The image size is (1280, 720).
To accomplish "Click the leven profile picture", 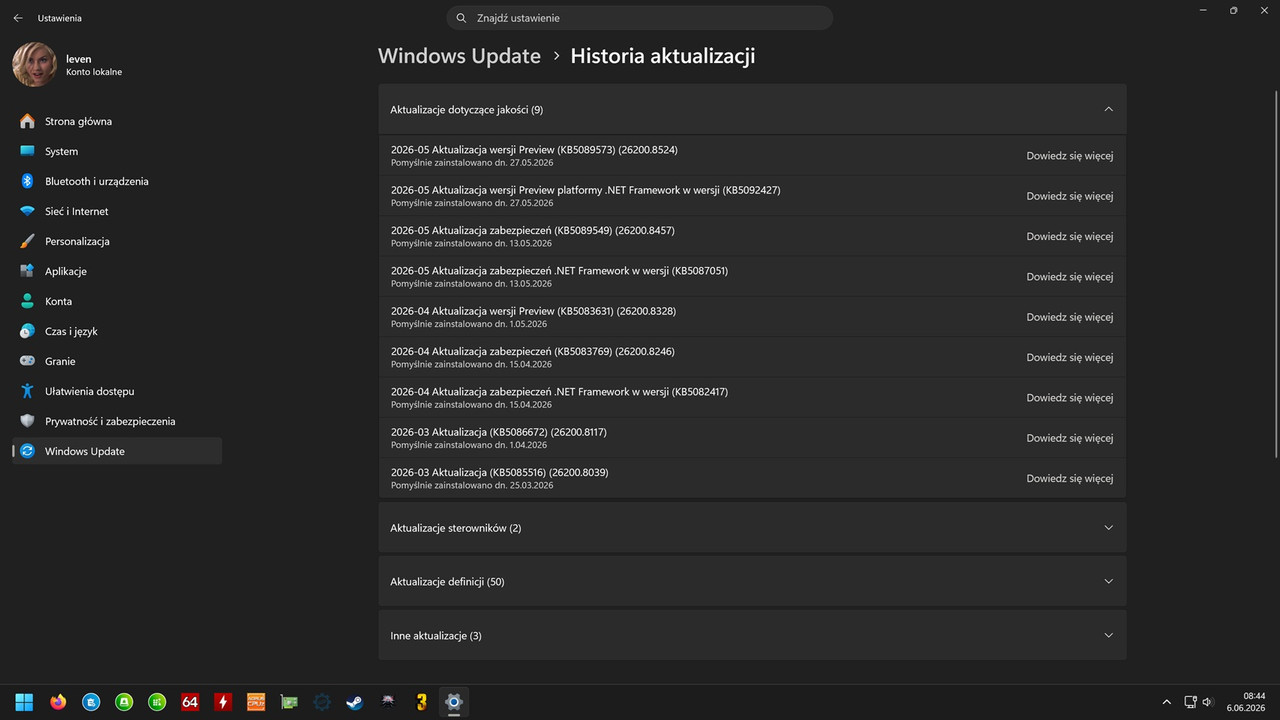I will [x=34, y=65].
